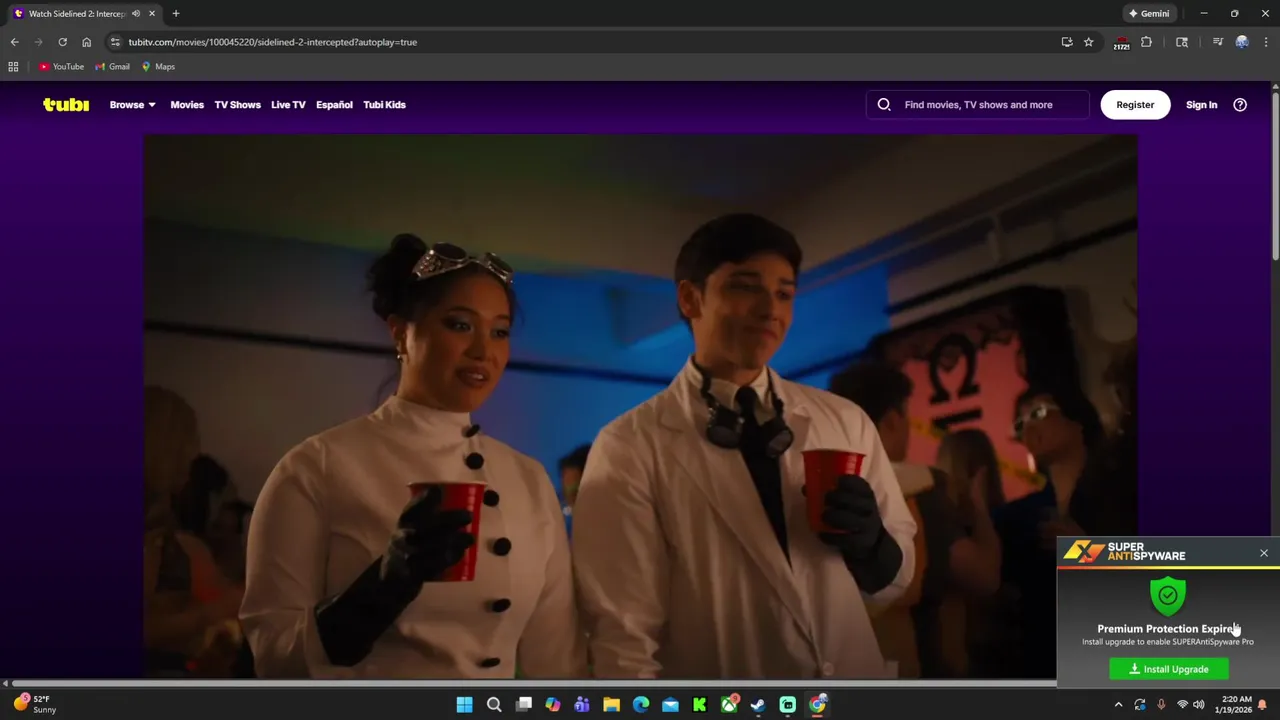The image size is (1280, 720).
Task: Open Windows taskbar search
Action: coord(494,705)
